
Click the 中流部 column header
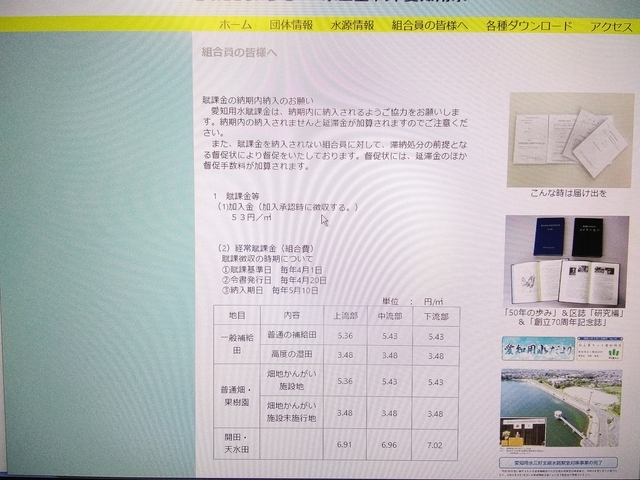tap(390, 316)
